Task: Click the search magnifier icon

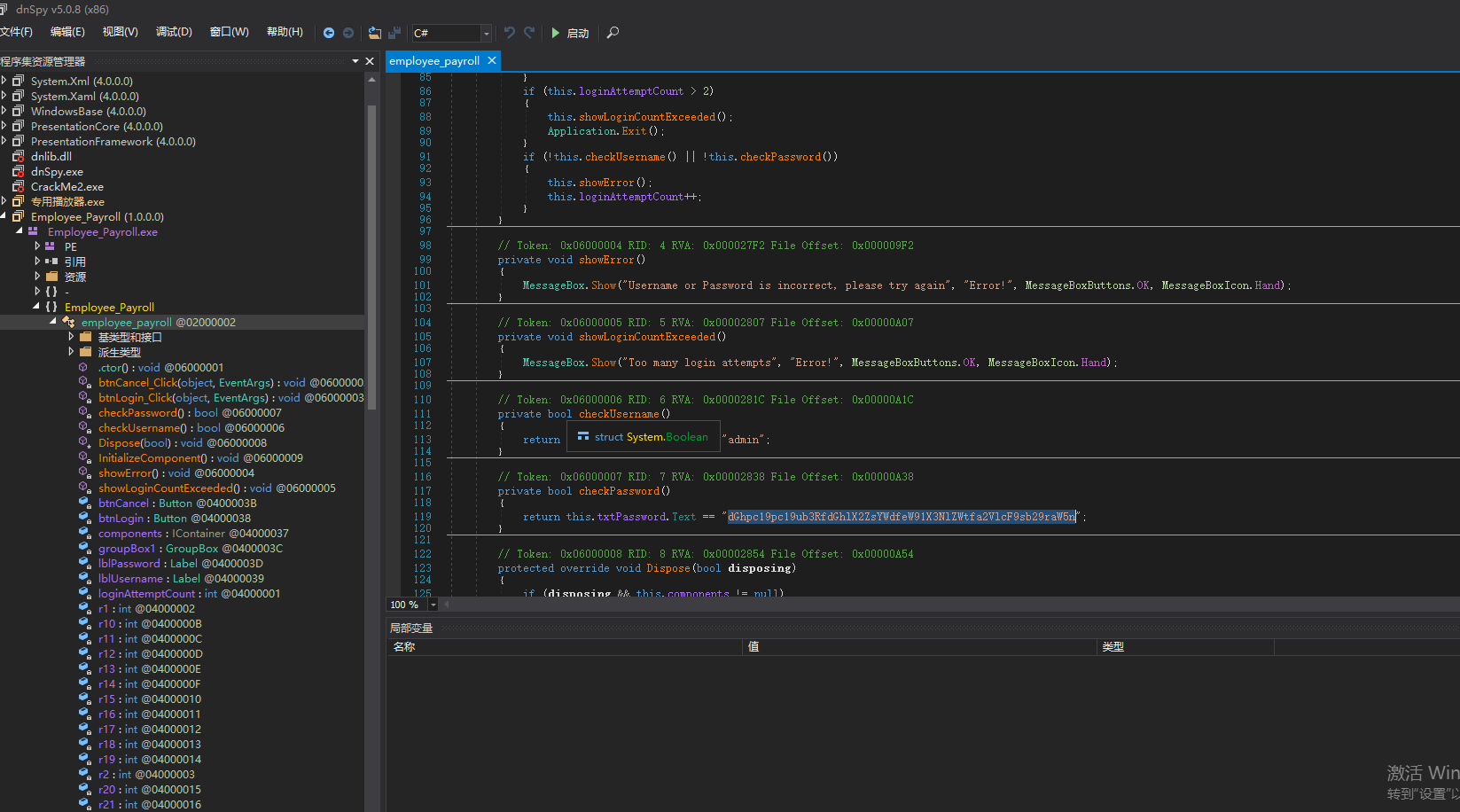Action: 613,33
